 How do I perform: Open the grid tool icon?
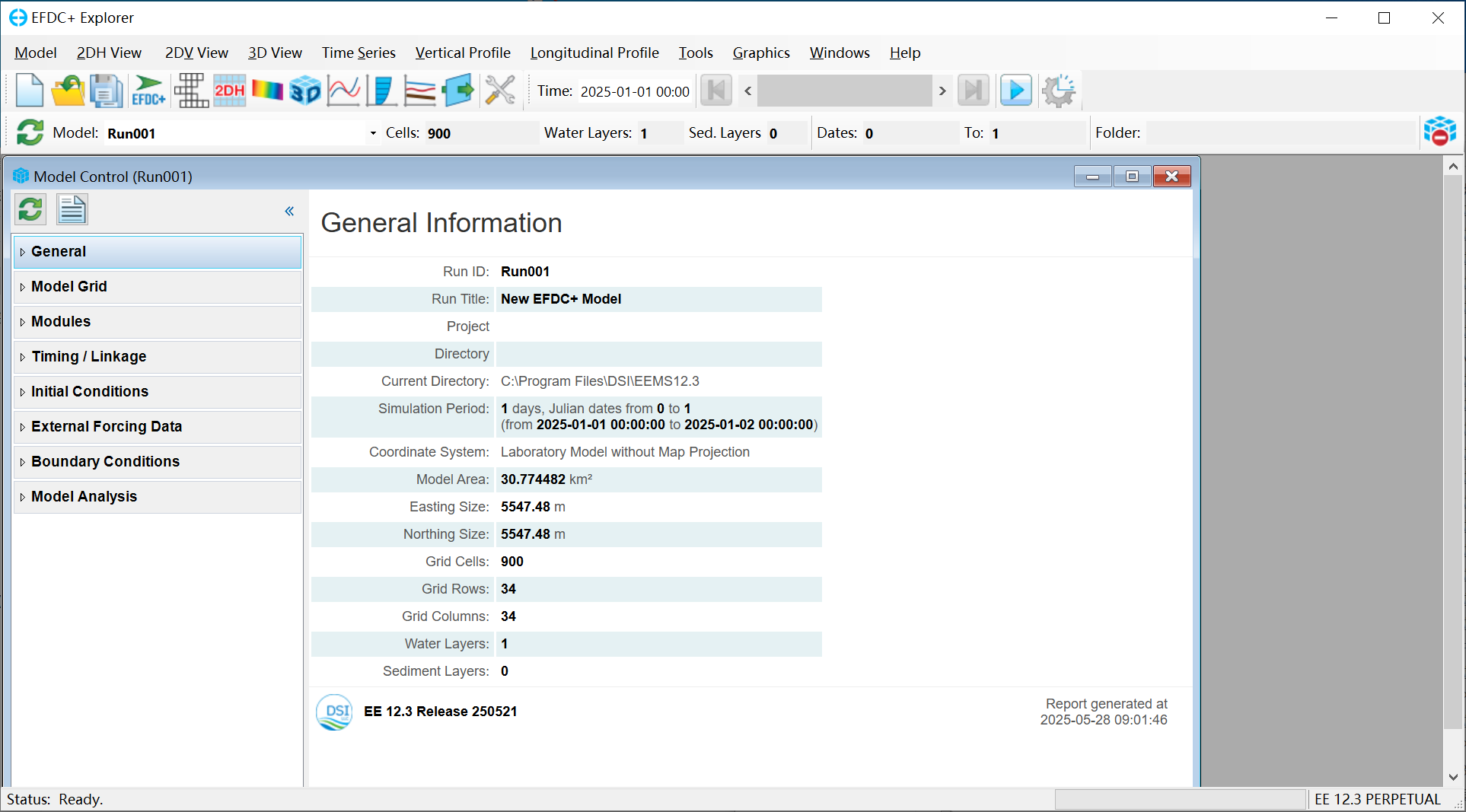[191, 91]
